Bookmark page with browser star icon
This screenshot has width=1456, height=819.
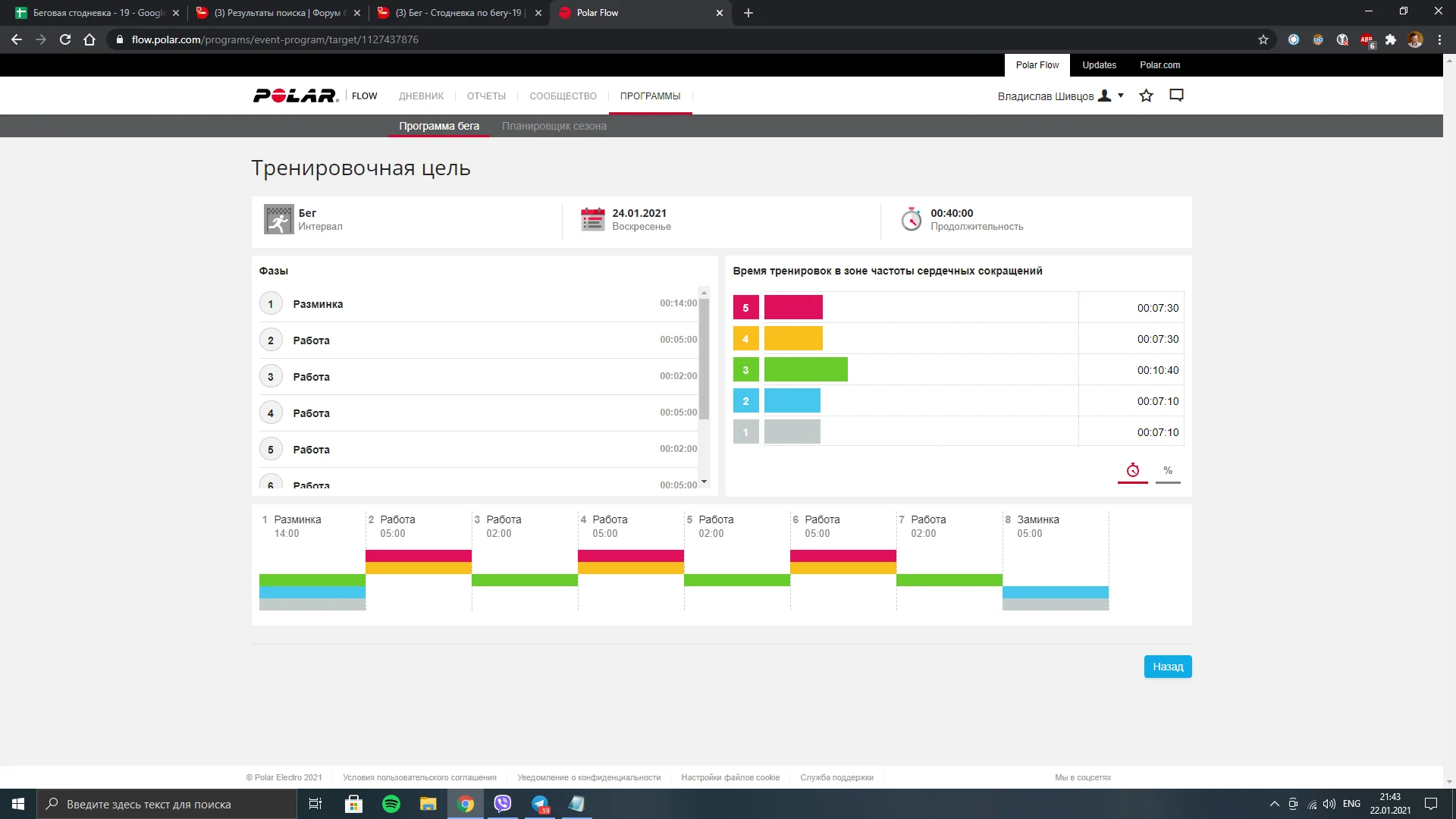point(1263,39)
